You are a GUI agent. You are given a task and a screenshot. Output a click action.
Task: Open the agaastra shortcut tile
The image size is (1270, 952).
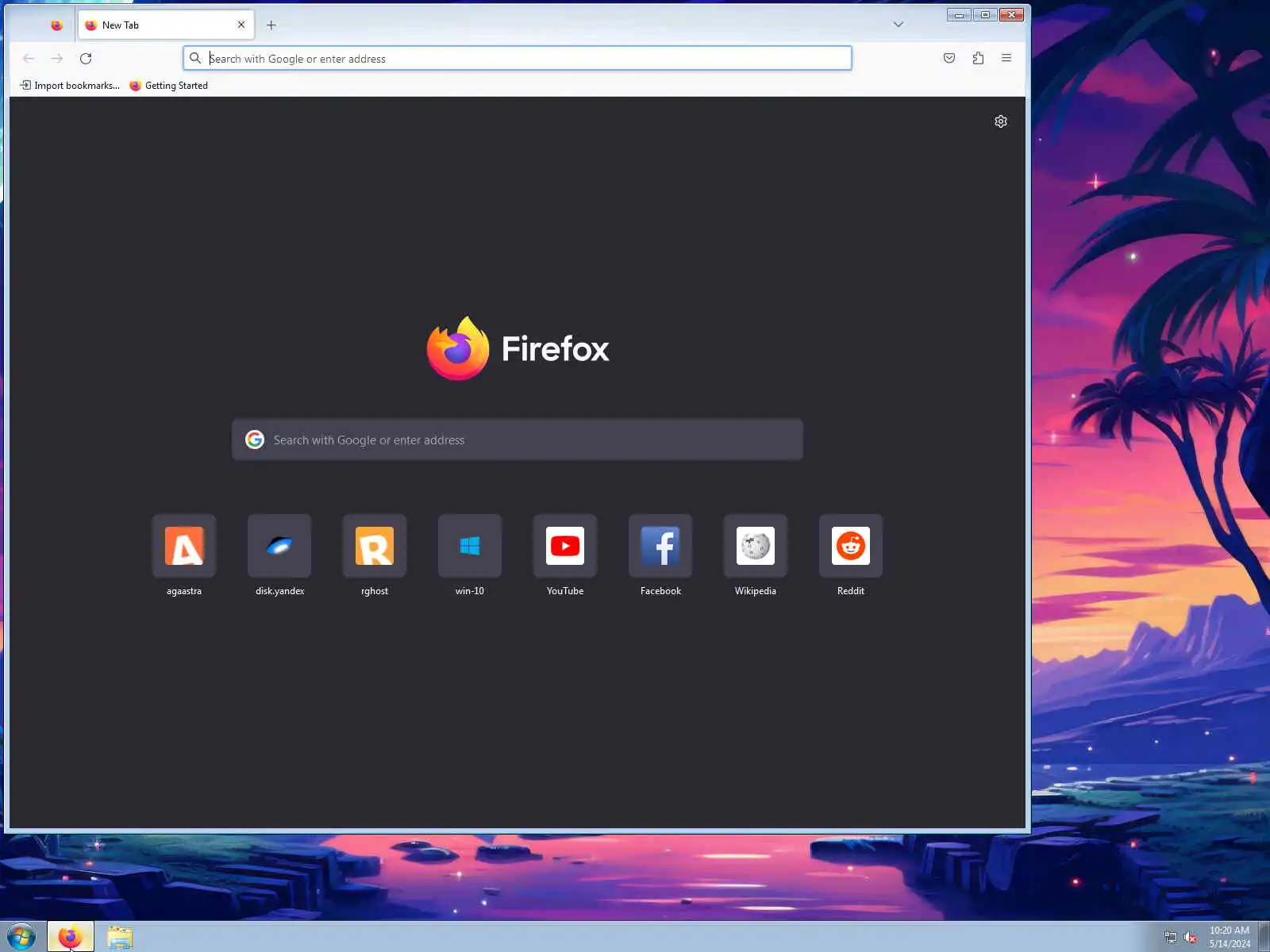184,546
